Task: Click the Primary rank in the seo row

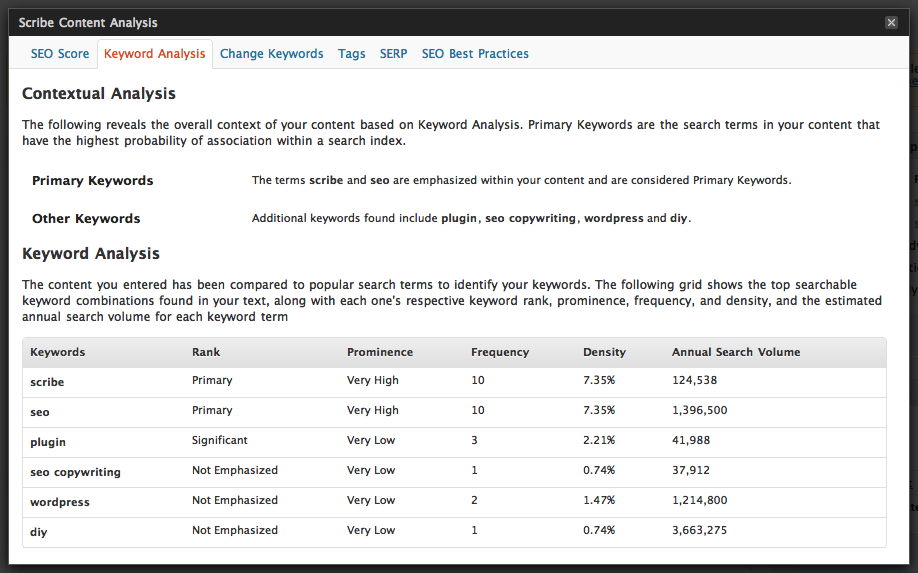Action: click(212, 410)
